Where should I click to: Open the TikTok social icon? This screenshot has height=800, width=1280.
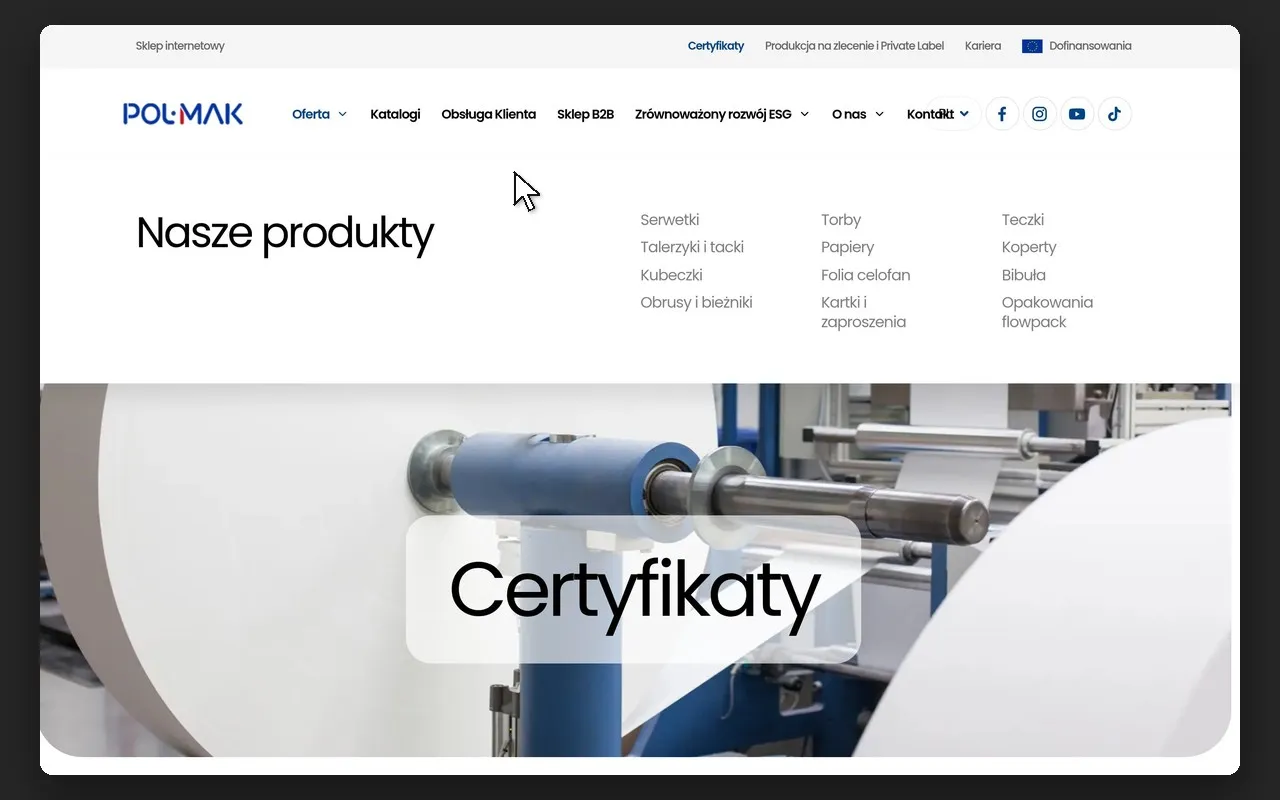point(1115,114)
